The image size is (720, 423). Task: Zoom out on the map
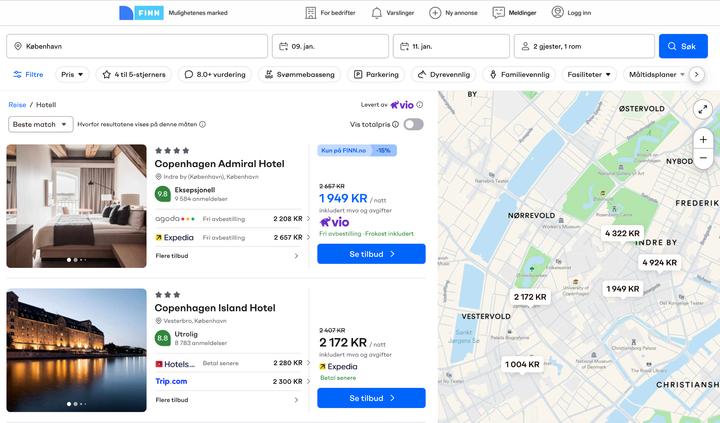(703, 158)
